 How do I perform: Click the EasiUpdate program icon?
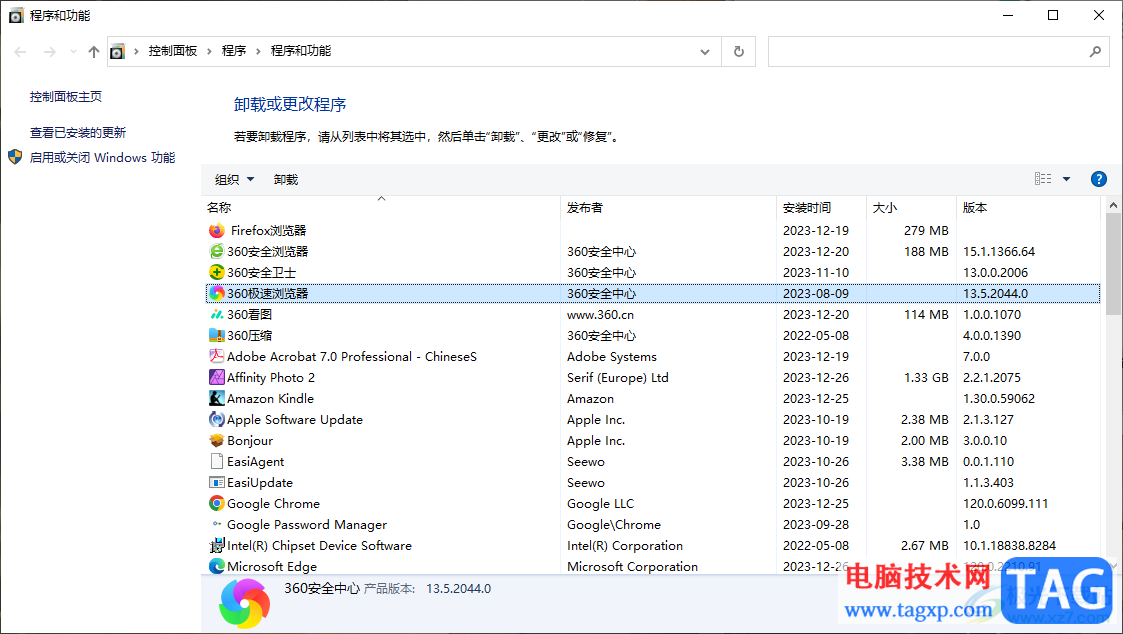coord(216,482)
